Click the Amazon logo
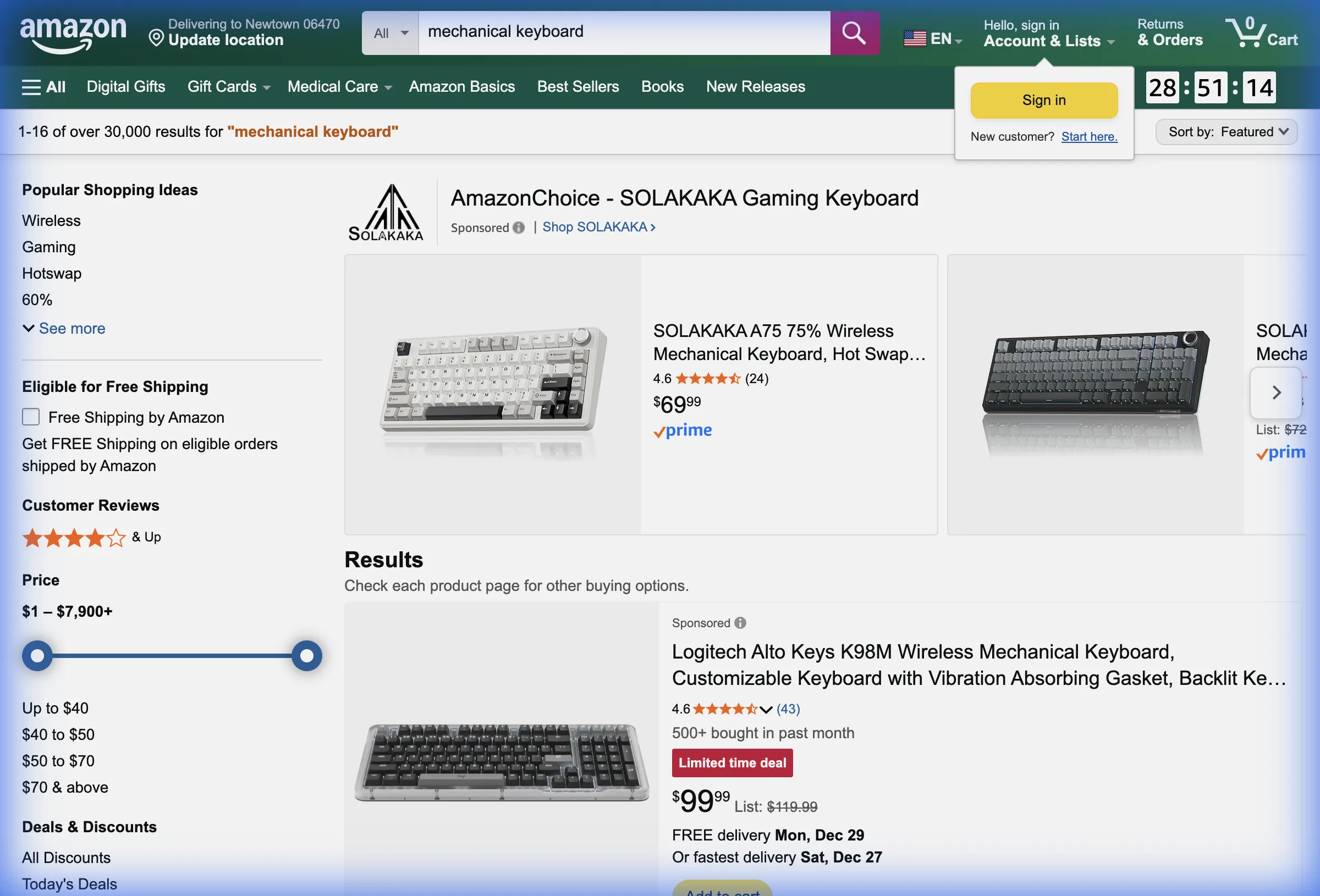The width and height of the screenshot is (1320, 896). point(73,33)
